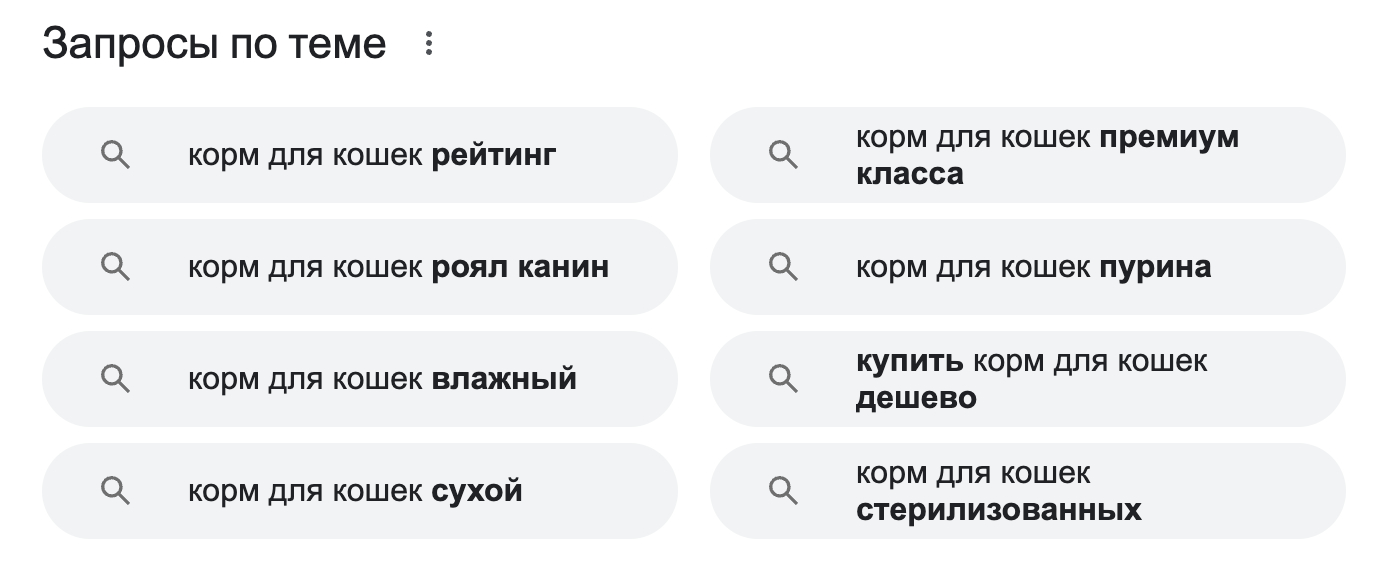1382x584 pixels.
Task: Click search icon beside стерилизованных suggestion
Action: click(x=783, y=491)
